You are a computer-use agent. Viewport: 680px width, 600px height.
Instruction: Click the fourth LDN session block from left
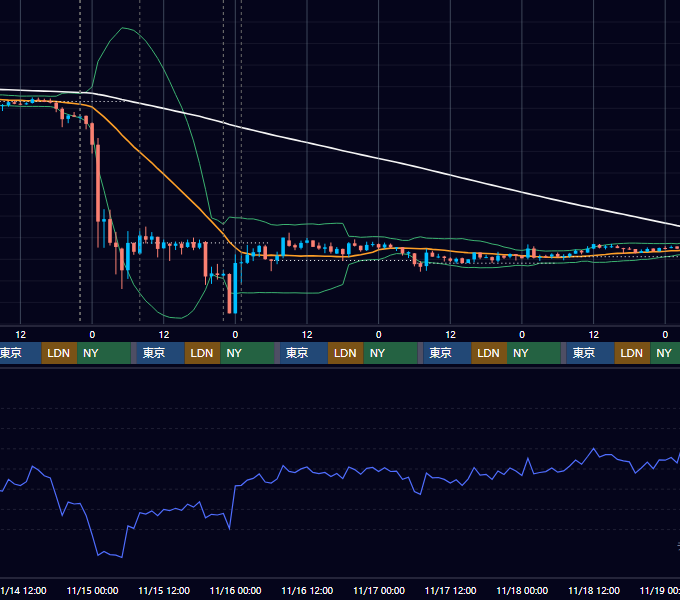click(489, 353)
